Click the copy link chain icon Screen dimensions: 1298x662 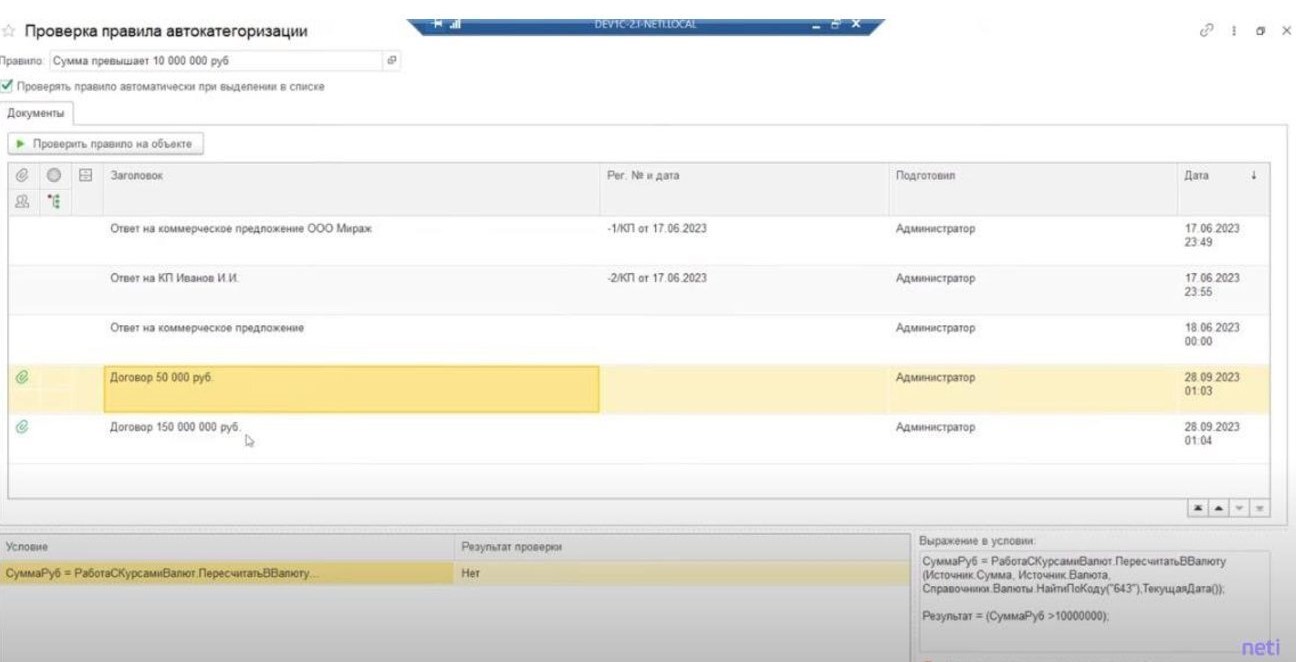(1207, 31)
